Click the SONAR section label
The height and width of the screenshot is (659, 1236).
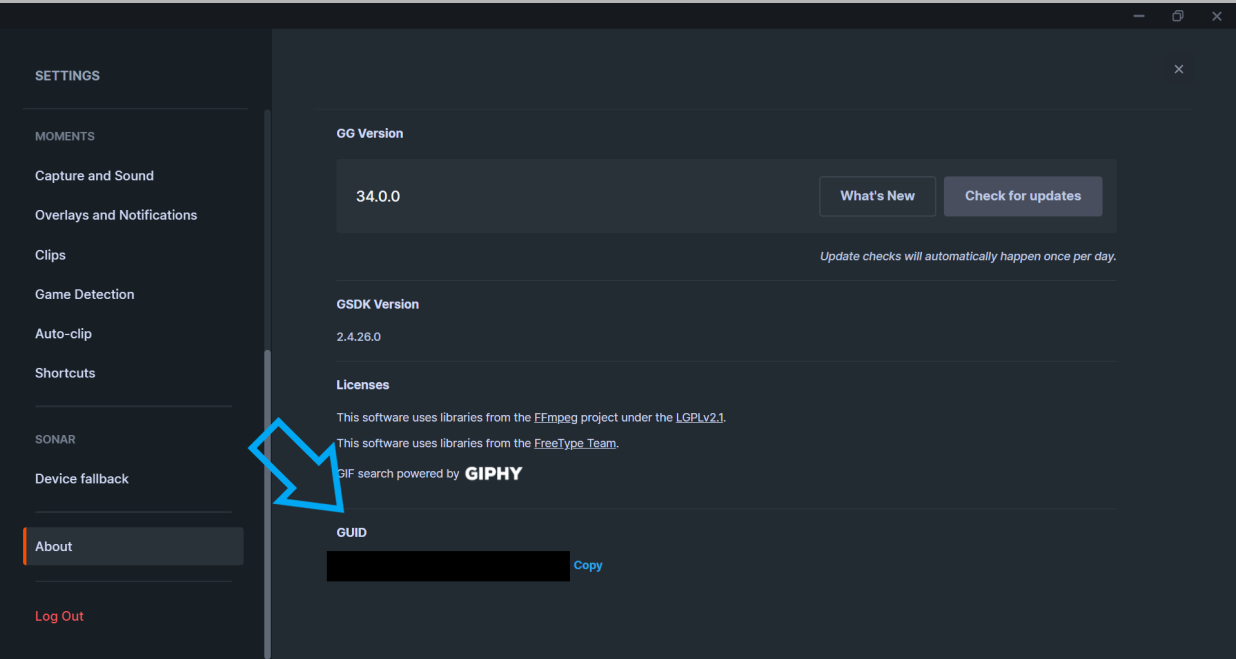coord(55,439)
